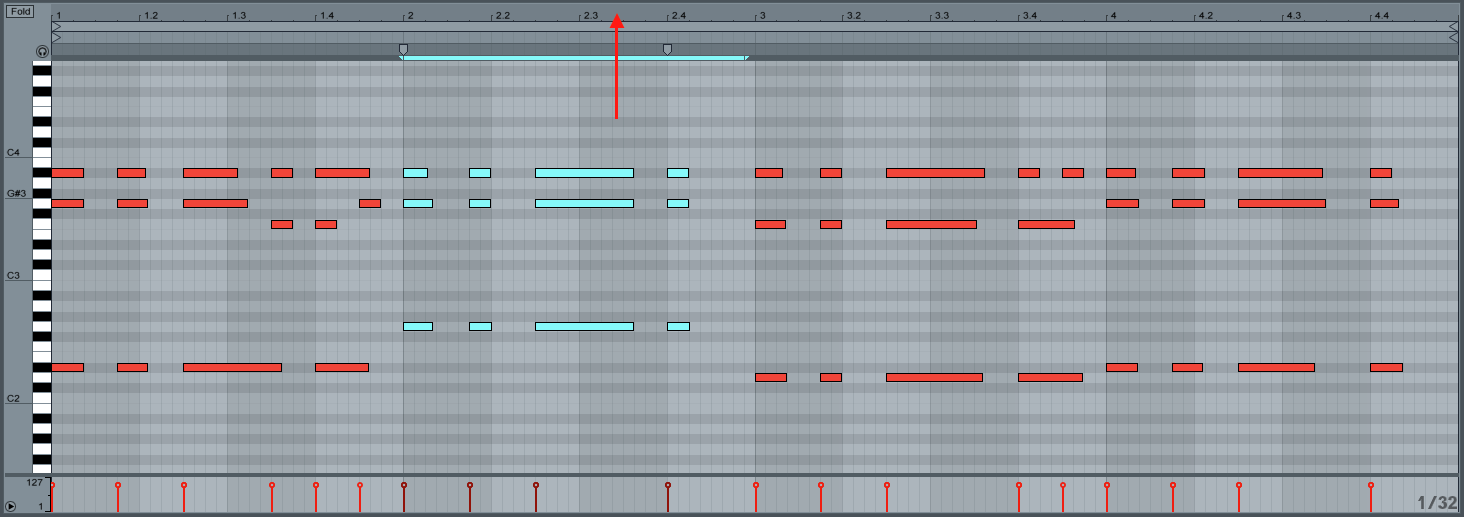Click the 4.2 label in the ruler

[x=1205, y=16]
